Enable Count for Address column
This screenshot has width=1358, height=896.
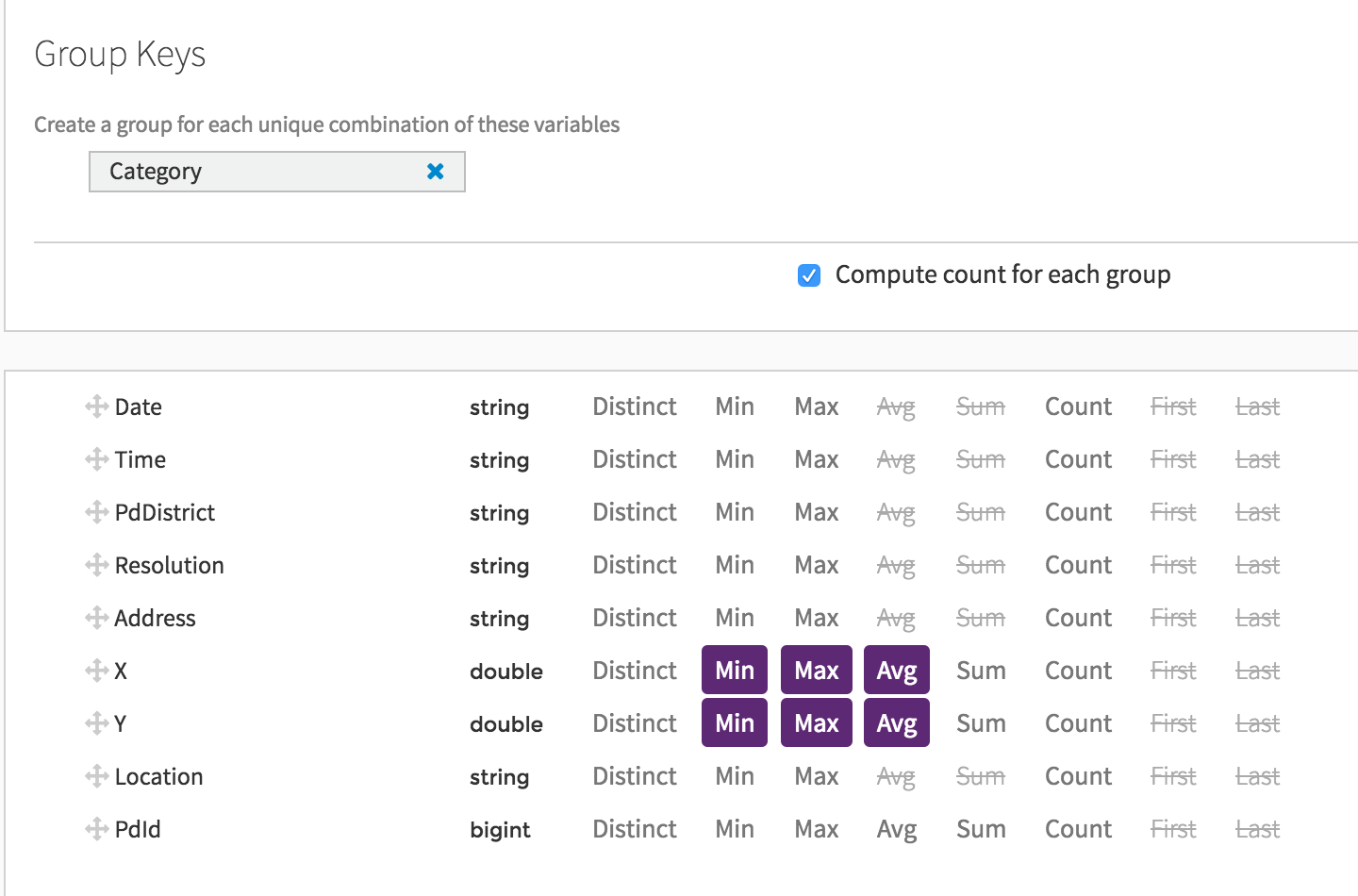(1079, 618)
